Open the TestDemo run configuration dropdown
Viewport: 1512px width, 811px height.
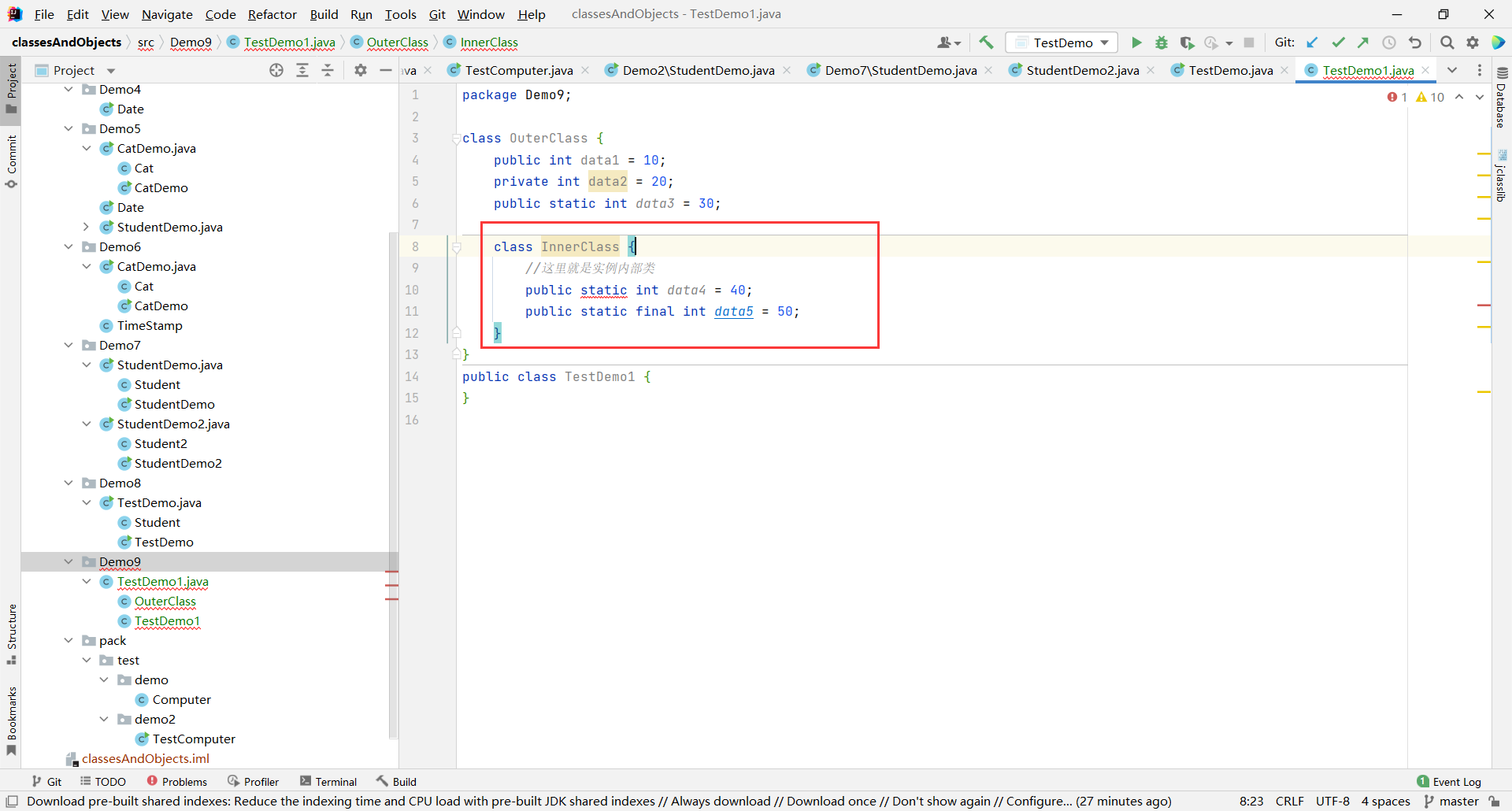click(x=1062, y=43)
